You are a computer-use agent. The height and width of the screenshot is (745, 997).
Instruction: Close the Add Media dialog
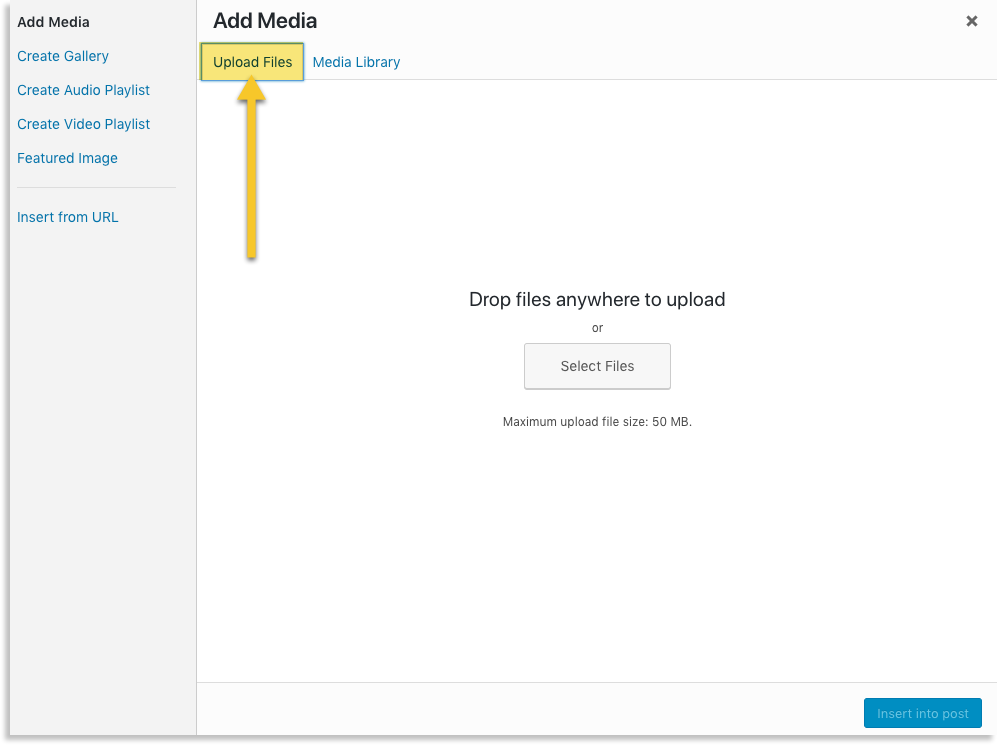pos(971,21)
